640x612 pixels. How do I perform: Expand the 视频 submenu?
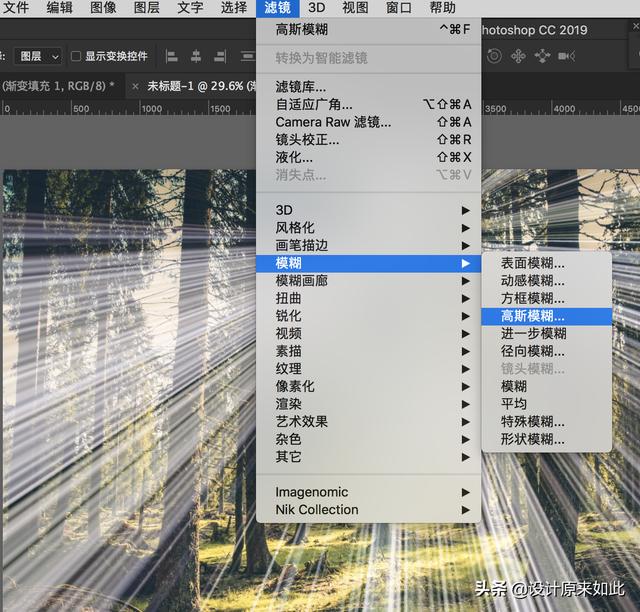pos(369,334)
